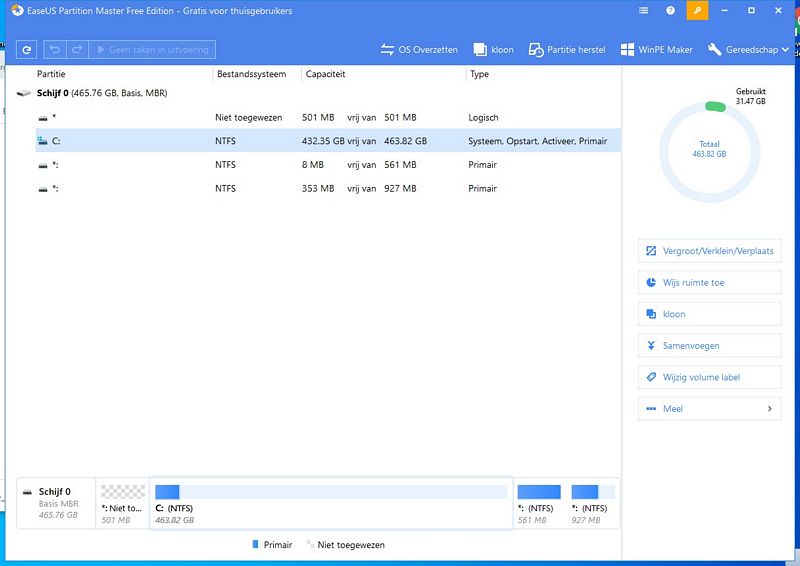Click the orange key upgrade icon
The image size is (800, 566).
click(x=697, y=10)
